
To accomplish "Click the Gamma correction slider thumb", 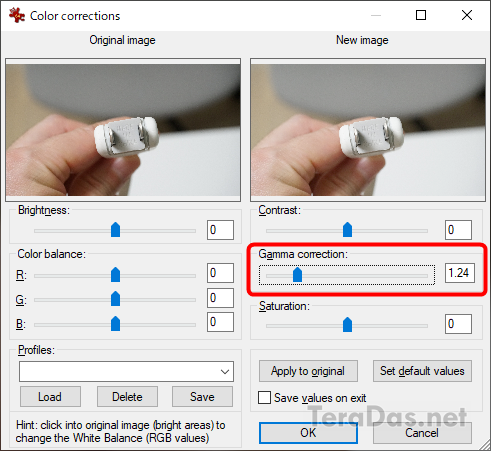I will 297,275.
